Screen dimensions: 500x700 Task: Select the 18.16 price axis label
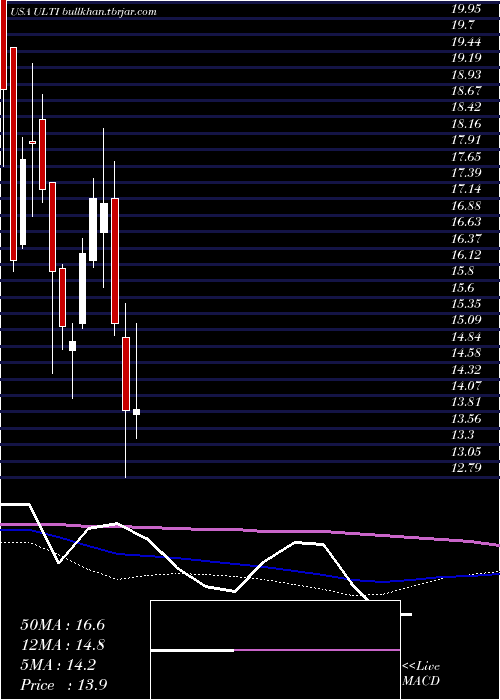[466, 124]
